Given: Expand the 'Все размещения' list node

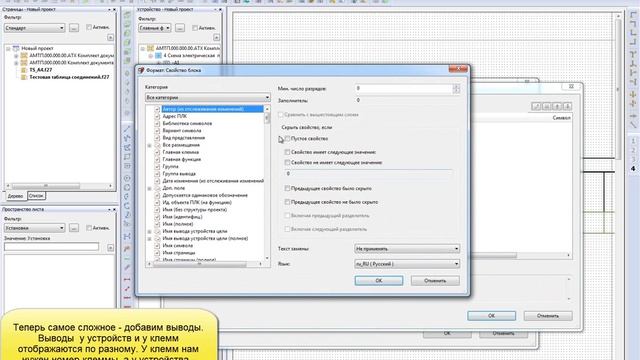Looking at the screenshot, I should pyautogui.click(x=149, y=145).
